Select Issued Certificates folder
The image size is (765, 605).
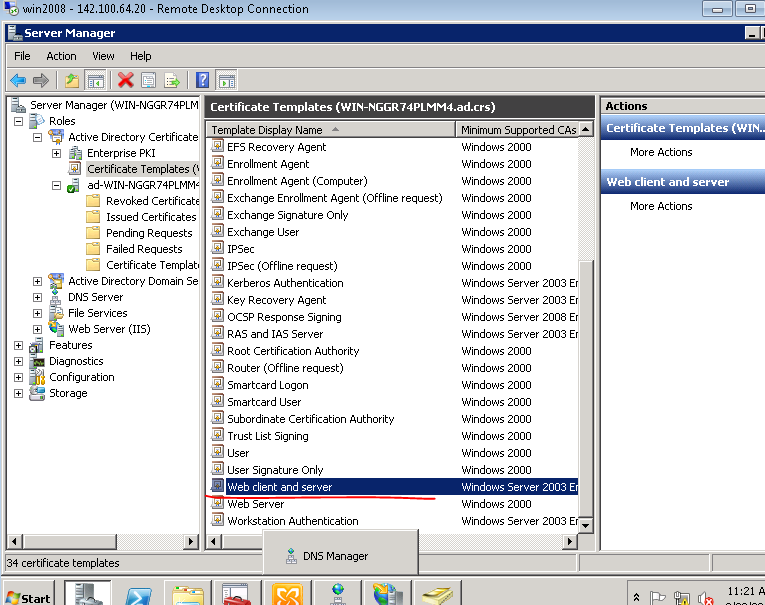151,217
